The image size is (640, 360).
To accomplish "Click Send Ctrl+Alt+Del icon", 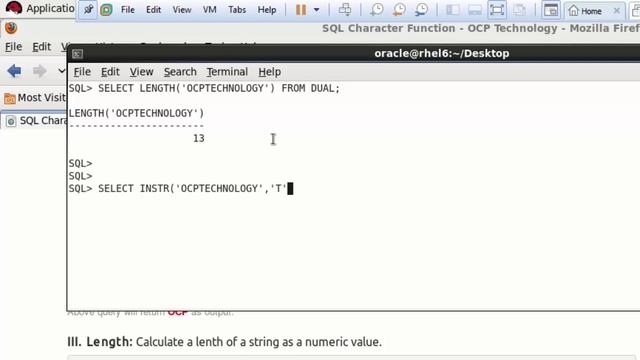I will [x=345, y=9].
